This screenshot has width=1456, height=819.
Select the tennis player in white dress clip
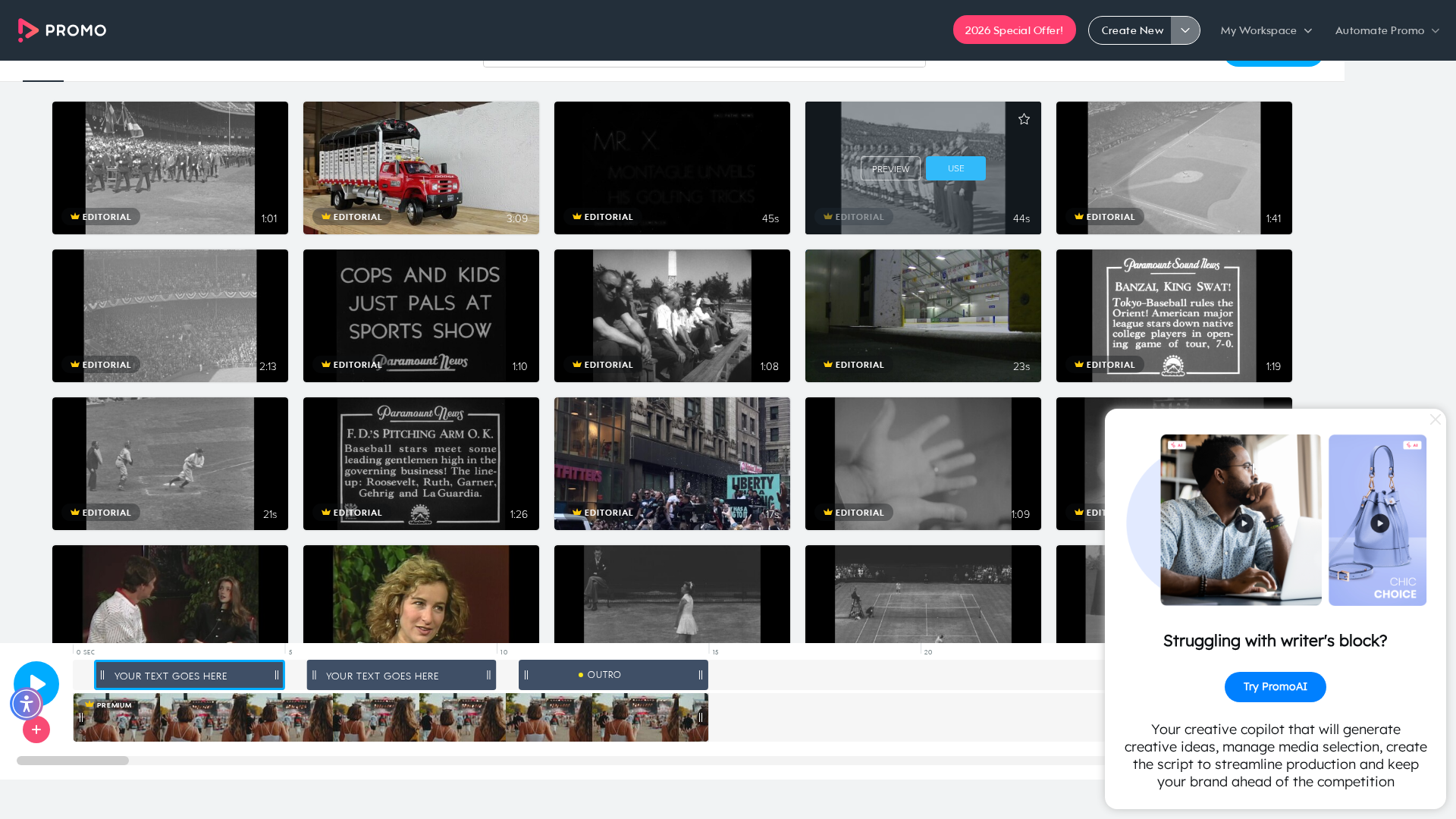pos(672,594)
